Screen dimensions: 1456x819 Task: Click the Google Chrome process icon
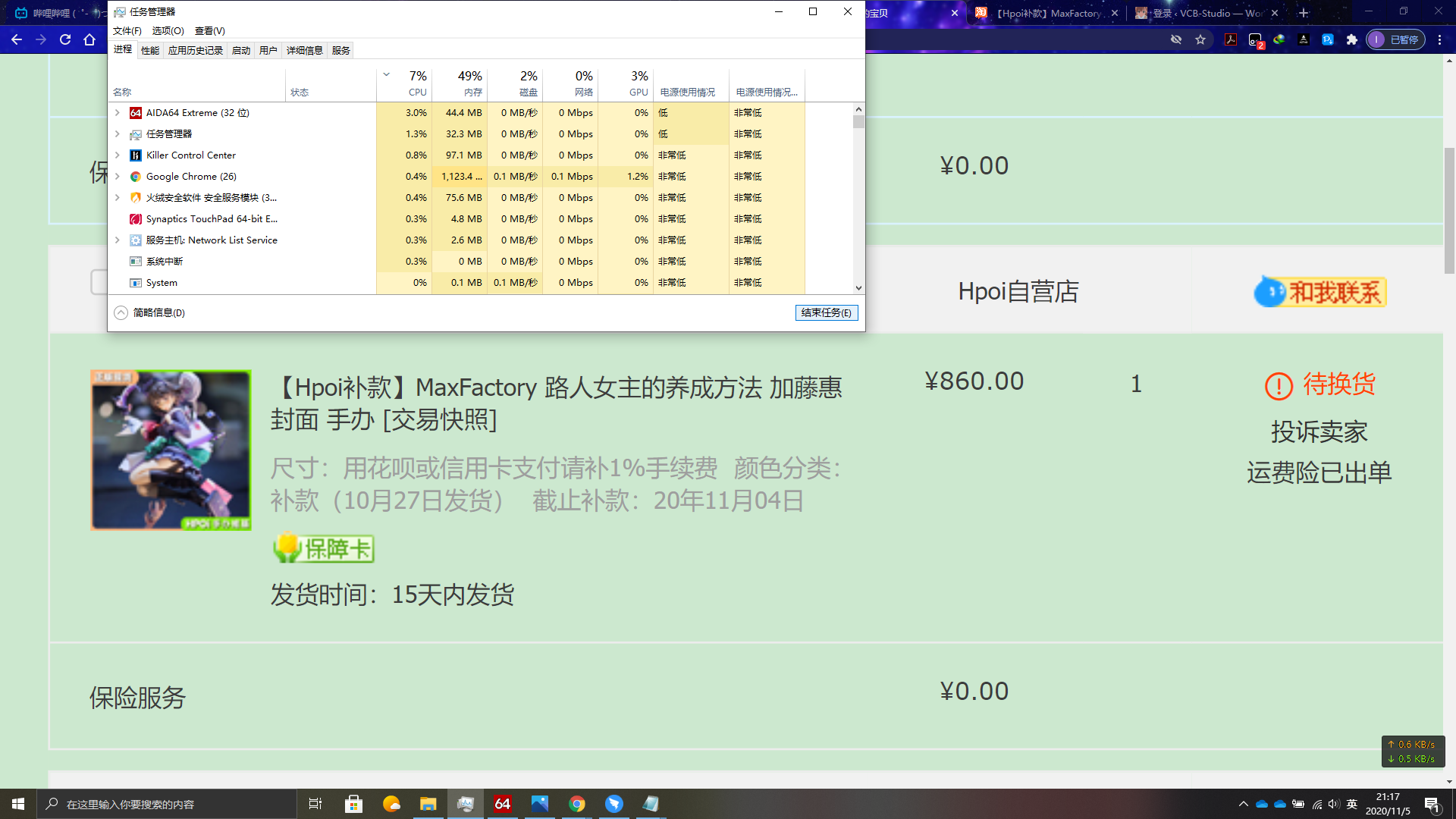click(x=136, y=177)
